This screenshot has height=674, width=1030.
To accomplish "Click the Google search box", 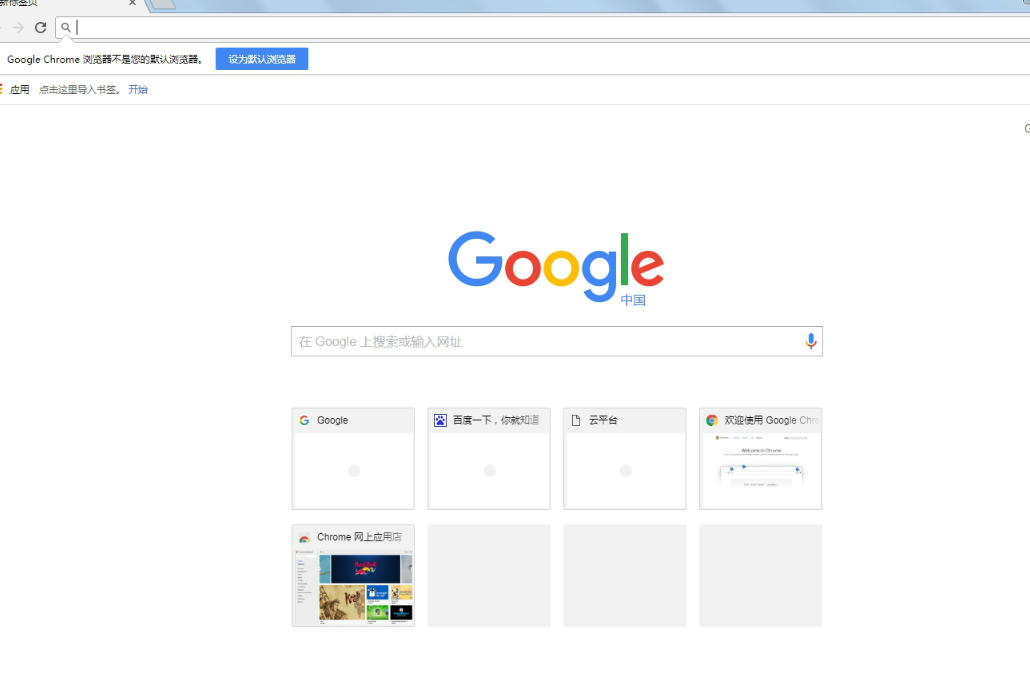I will pyautogui.click(x=557, y=342).
